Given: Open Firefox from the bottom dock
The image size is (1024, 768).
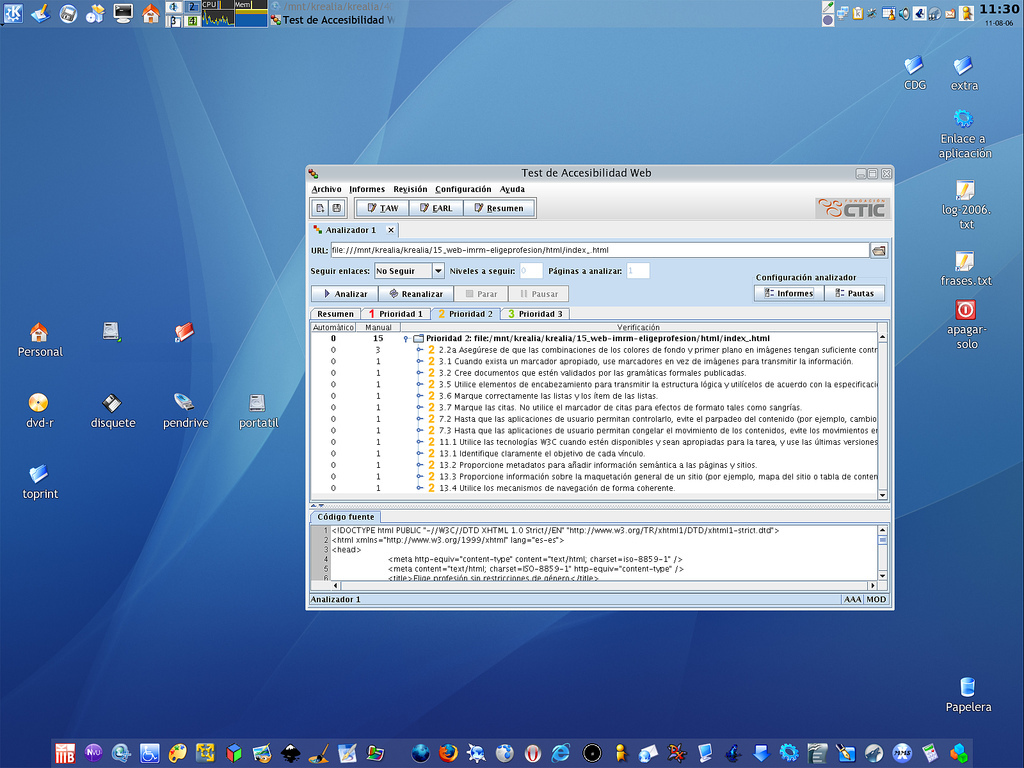Looking at the screenshot, I should point(448,753).
